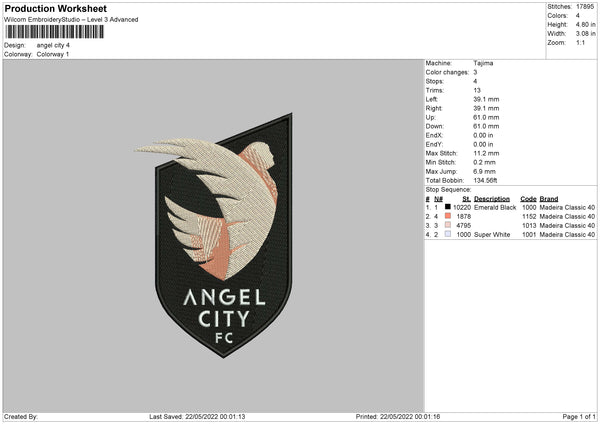Screen dimensions: 600x424
Task: Click the 'St.' column header
Action: 466,199
